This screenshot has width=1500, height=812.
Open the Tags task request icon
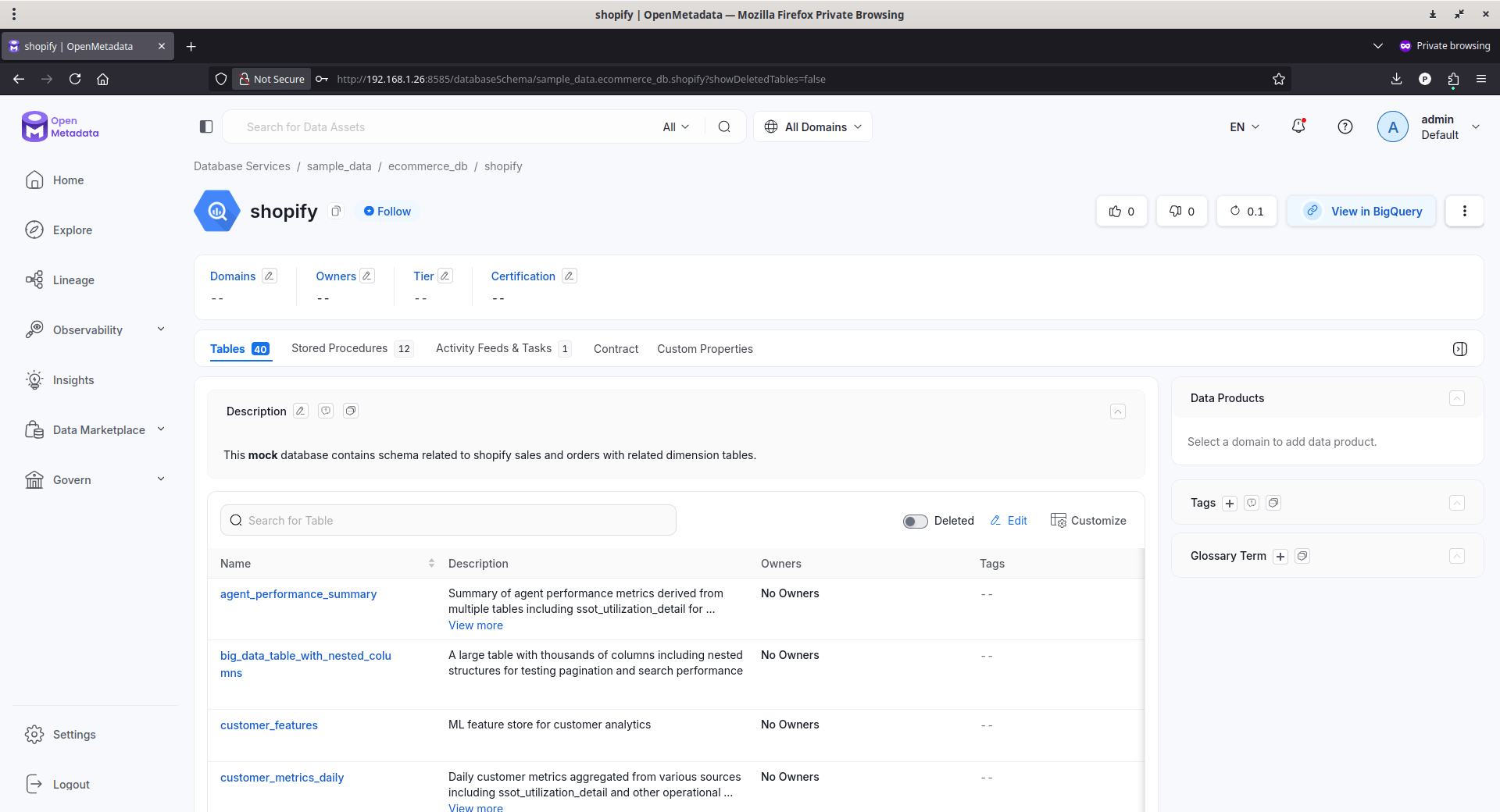1273,503
